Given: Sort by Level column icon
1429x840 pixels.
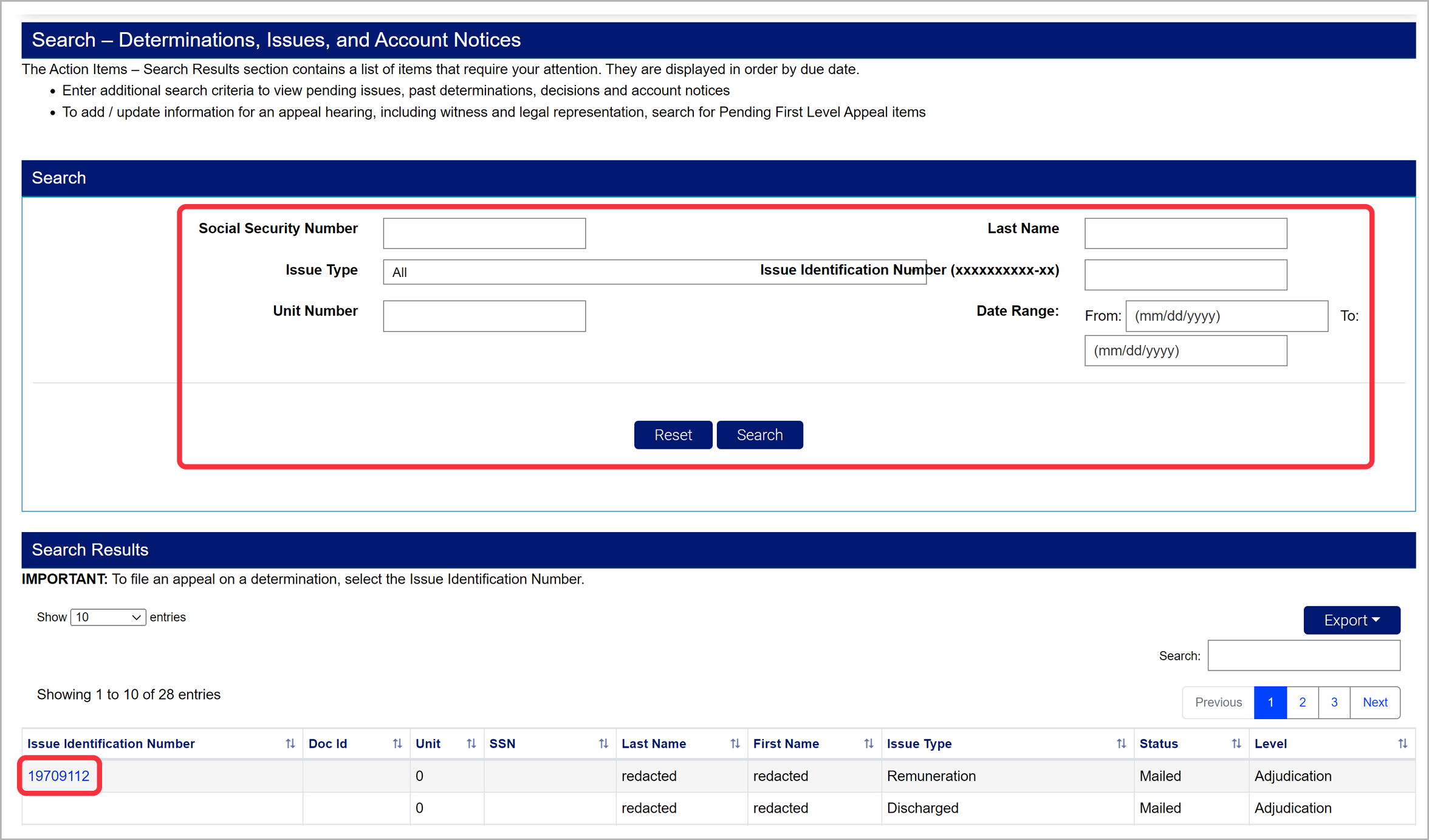Looking at the screenshot, I should point(1402,743).
